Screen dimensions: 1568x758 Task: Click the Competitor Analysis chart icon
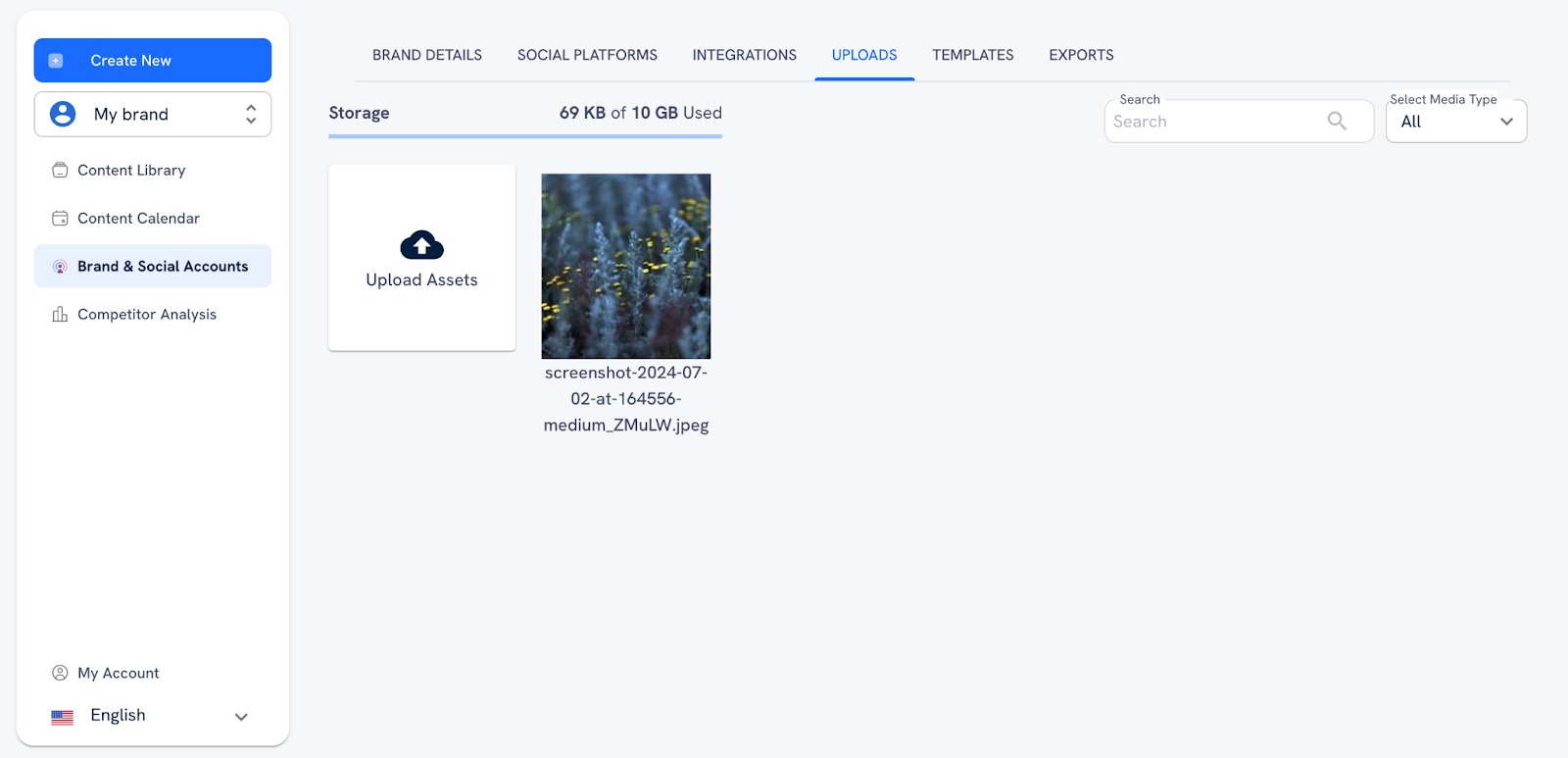pos(60,315)
